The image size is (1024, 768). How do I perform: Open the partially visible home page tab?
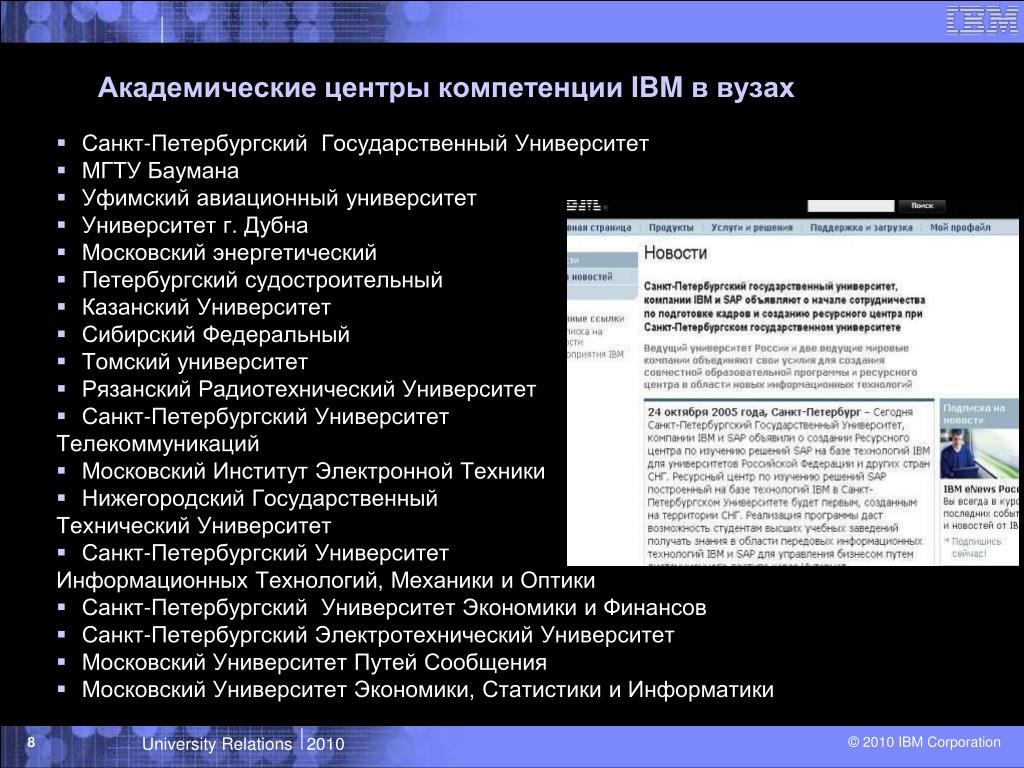(600, 227)
